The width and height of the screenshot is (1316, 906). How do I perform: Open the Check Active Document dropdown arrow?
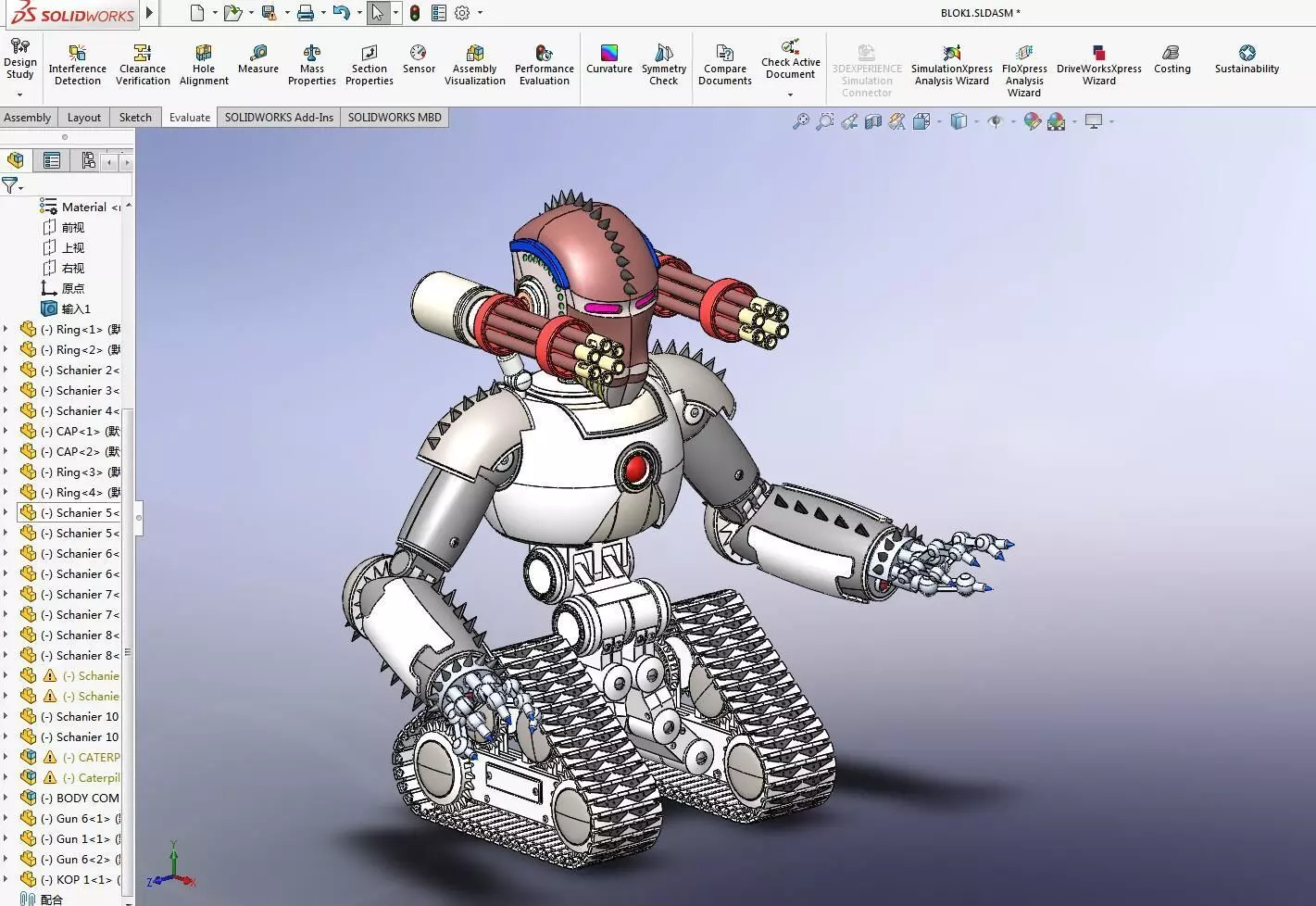[790, 94]
